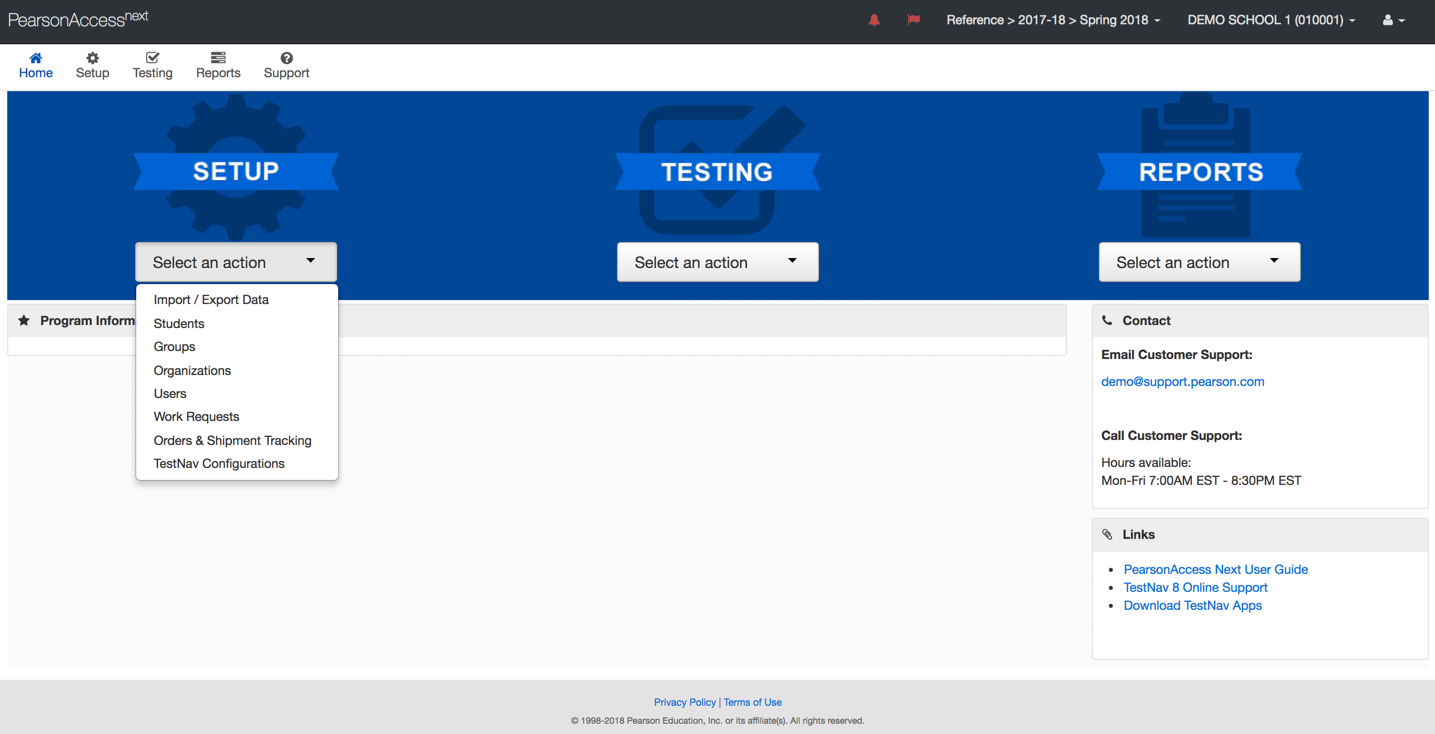Select TestNav Configurations in Setup menu
Viewport: 1435px width, 734px height.
click(x=219, y=464)
